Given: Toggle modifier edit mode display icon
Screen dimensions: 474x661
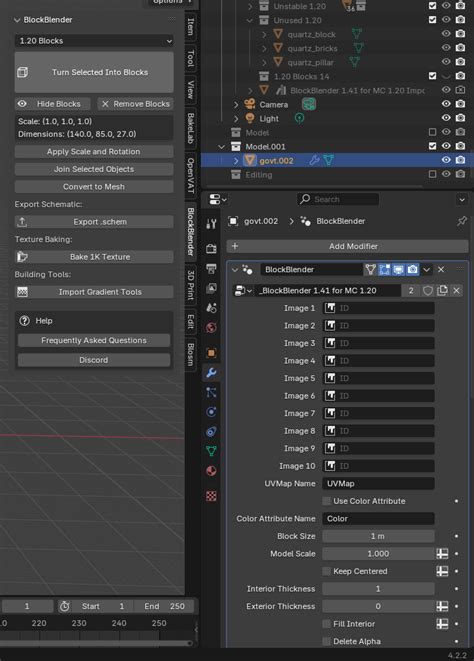Looking at the screenshot, I should pyautogui.click(x=384, y=269).
